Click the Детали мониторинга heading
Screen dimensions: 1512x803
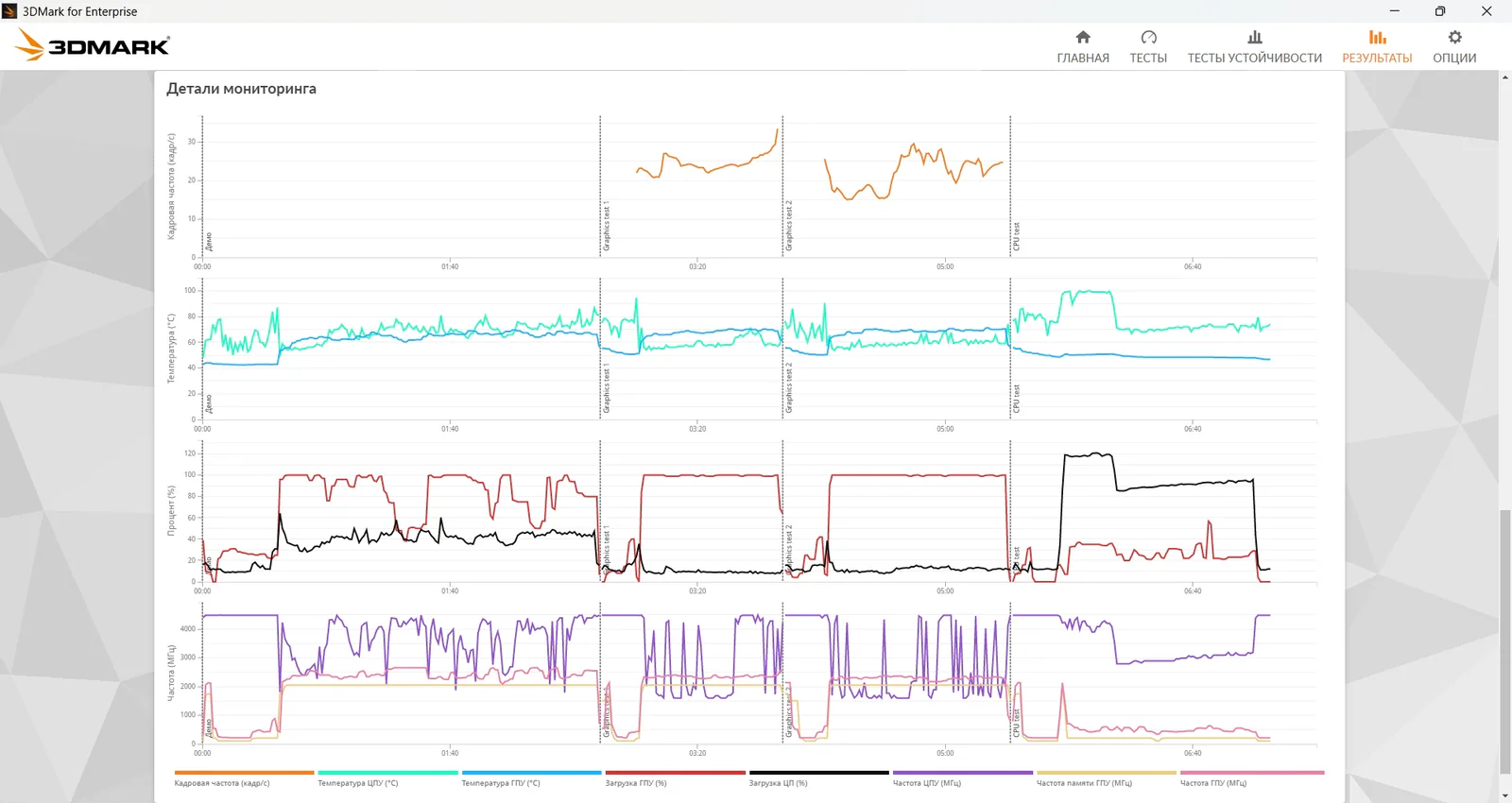(241, 89)
